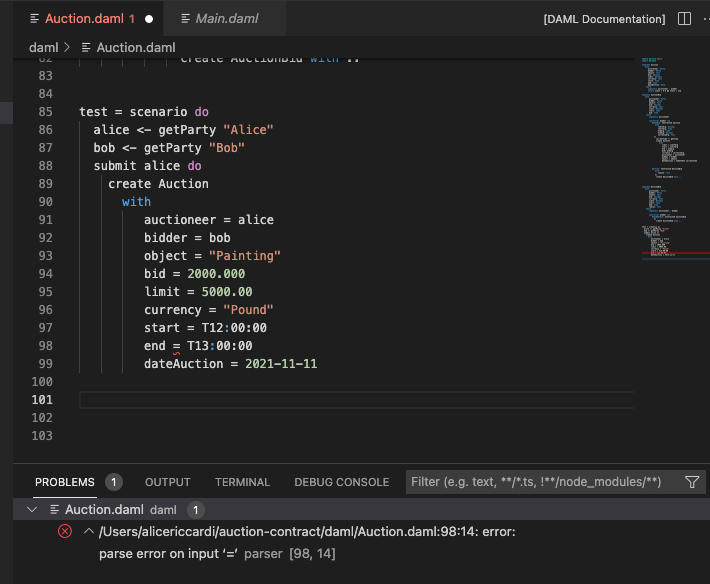Click the file icon beside Auction.daml in Problems

coord(55,510)
